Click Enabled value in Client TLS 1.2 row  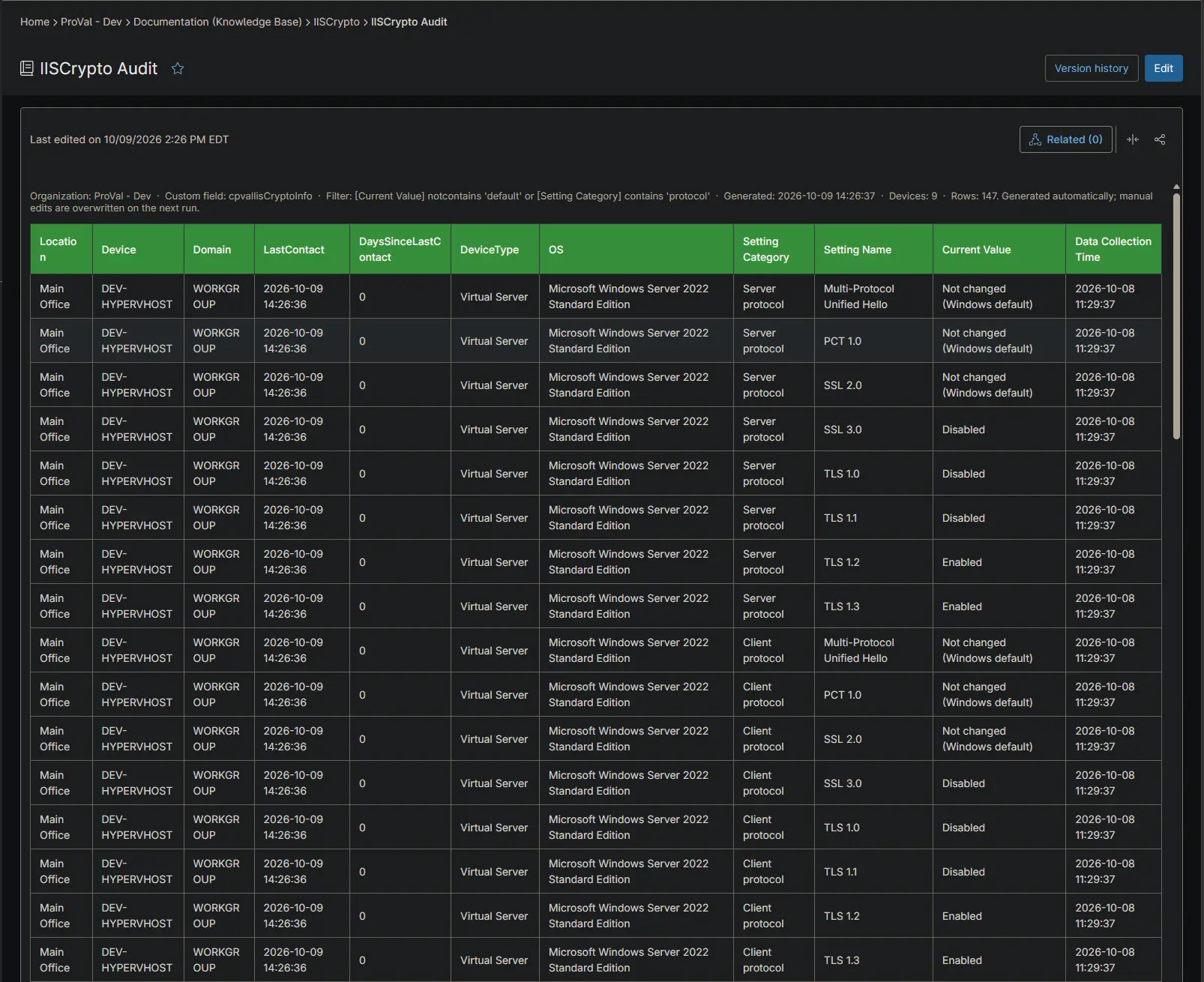(x=962, y=916)
